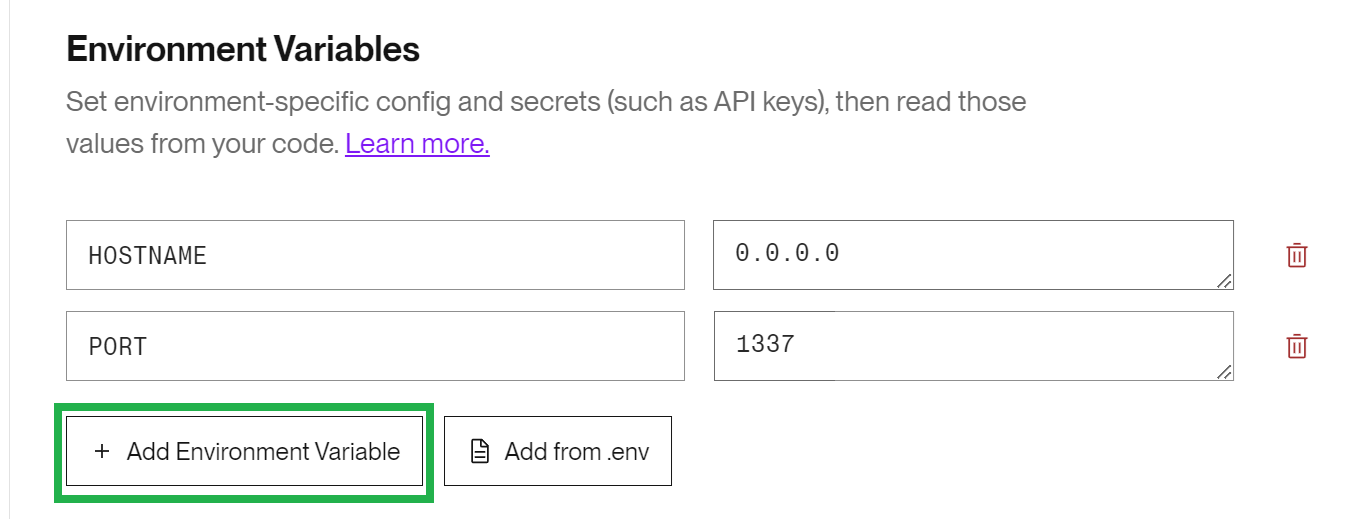Click the document icon beside Add from .env
Viewport: 1359px width, 519px height.
pos(480,451)
